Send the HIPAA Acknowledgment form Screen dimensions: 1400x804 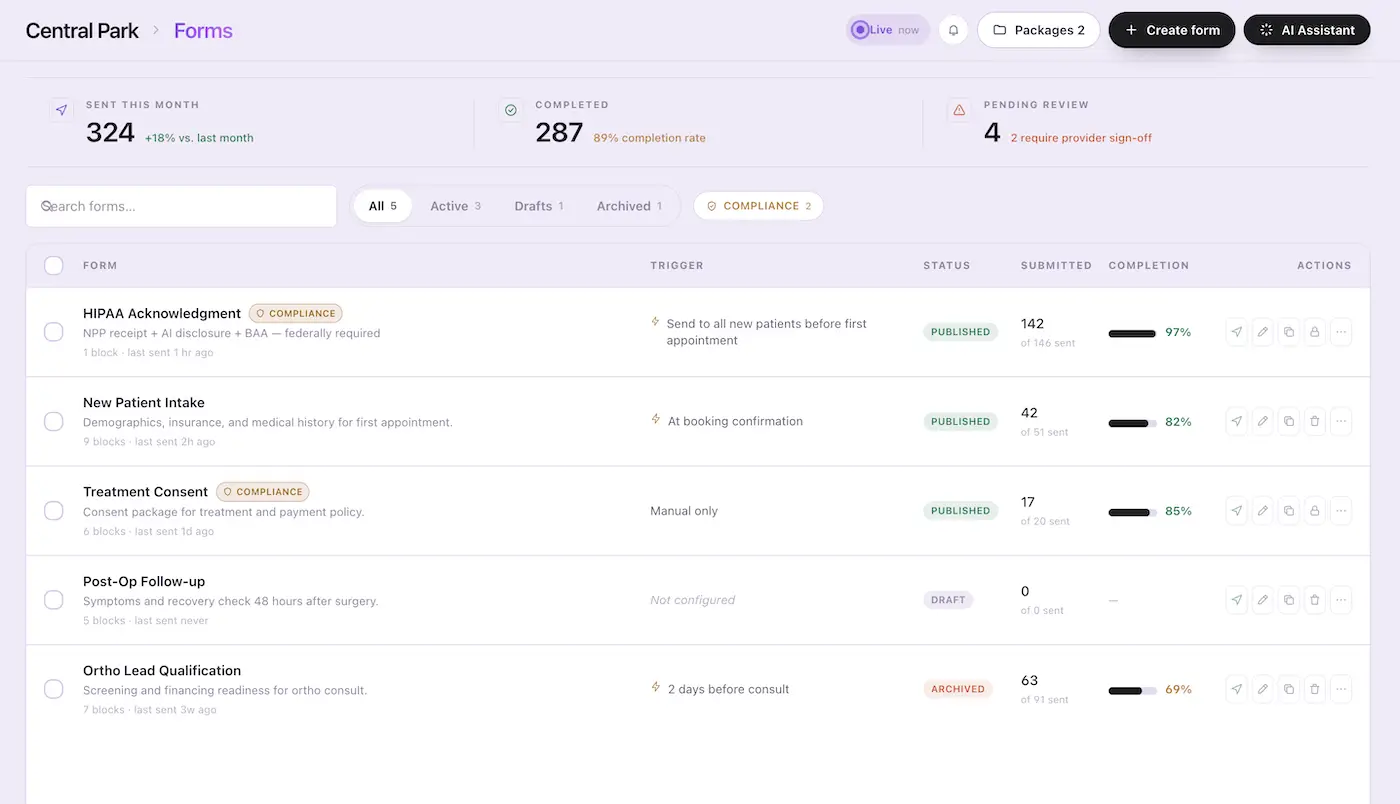click(1237, 332)
